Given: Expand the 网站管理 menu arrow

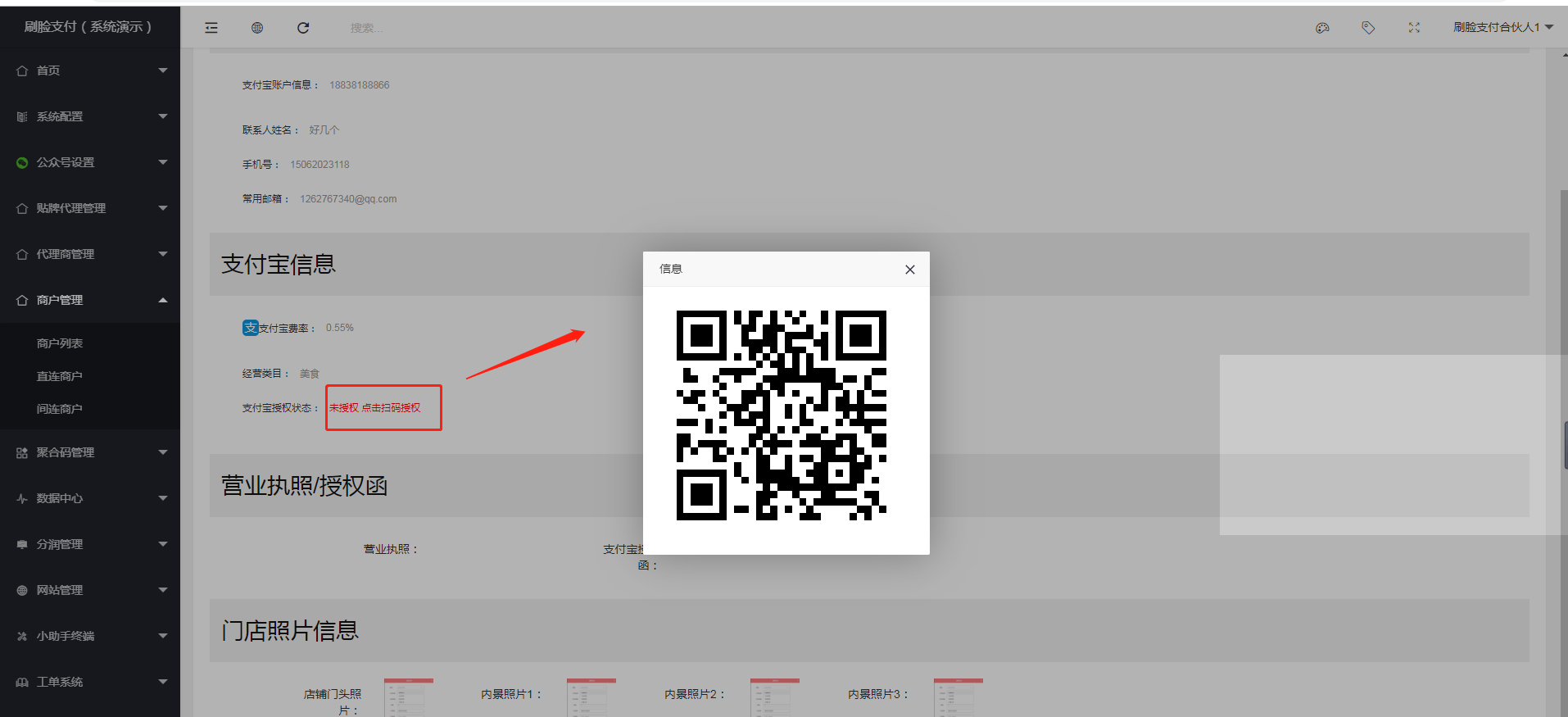Looking at the screenshot, I should (x=163, y=590).
